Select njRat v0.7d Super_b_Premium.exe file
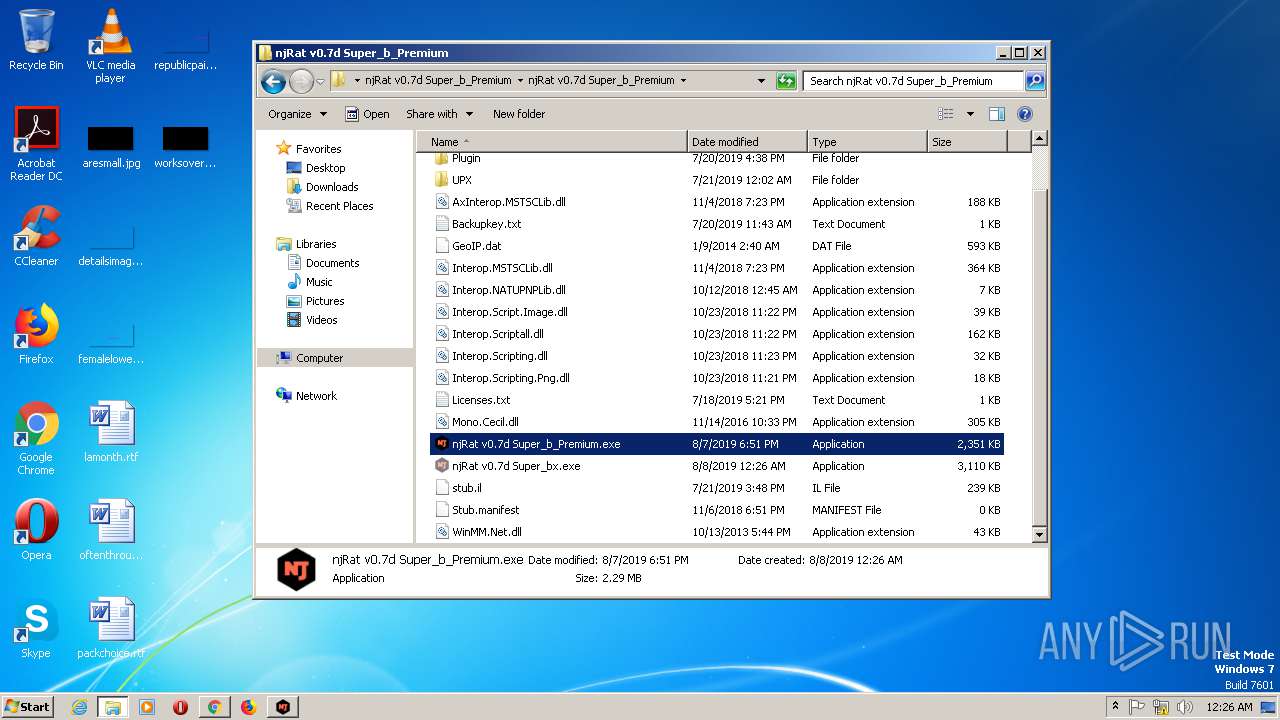Viewport: 1280px width, 720px height. coord(717,444)
